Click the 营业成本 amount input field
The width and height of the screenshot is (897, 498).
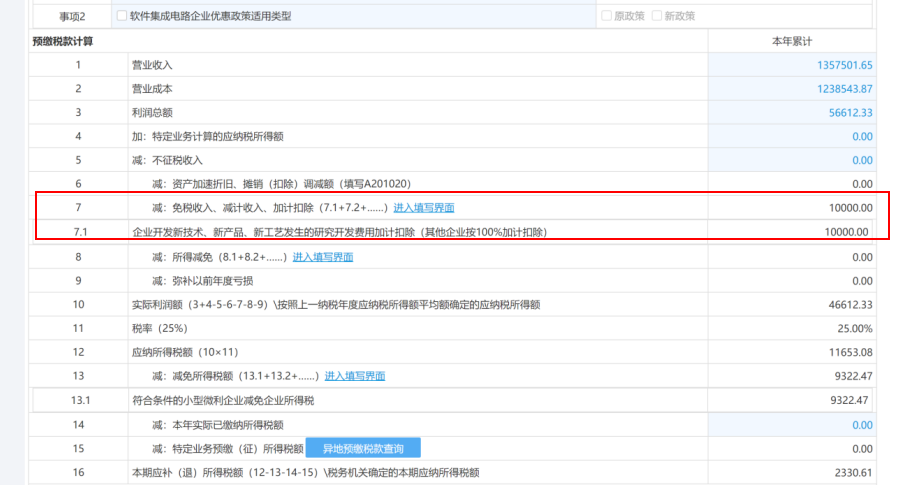(792, 89)
